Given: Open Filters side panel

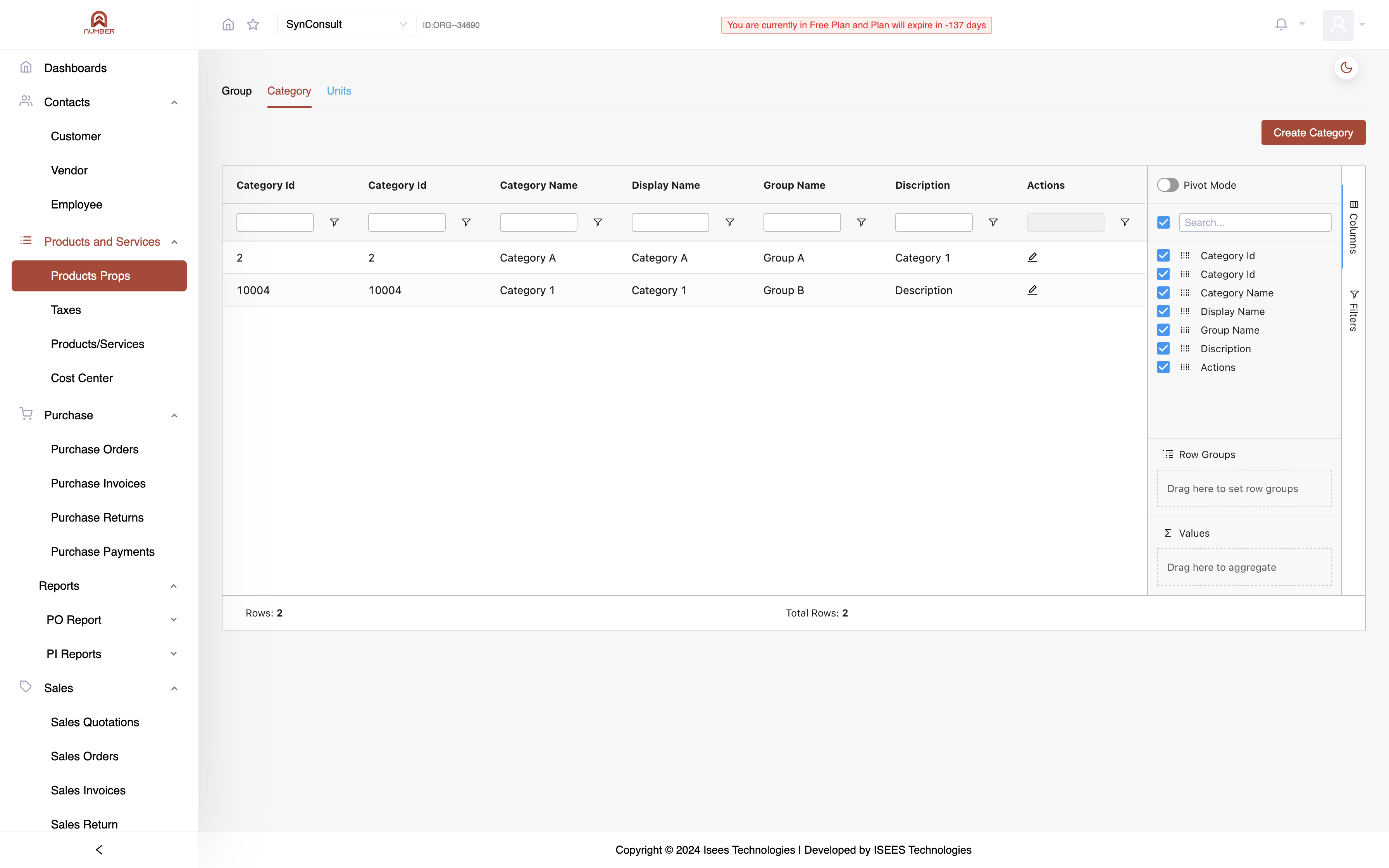Looking at the screenshot, I should click(x=1353, y=310).
